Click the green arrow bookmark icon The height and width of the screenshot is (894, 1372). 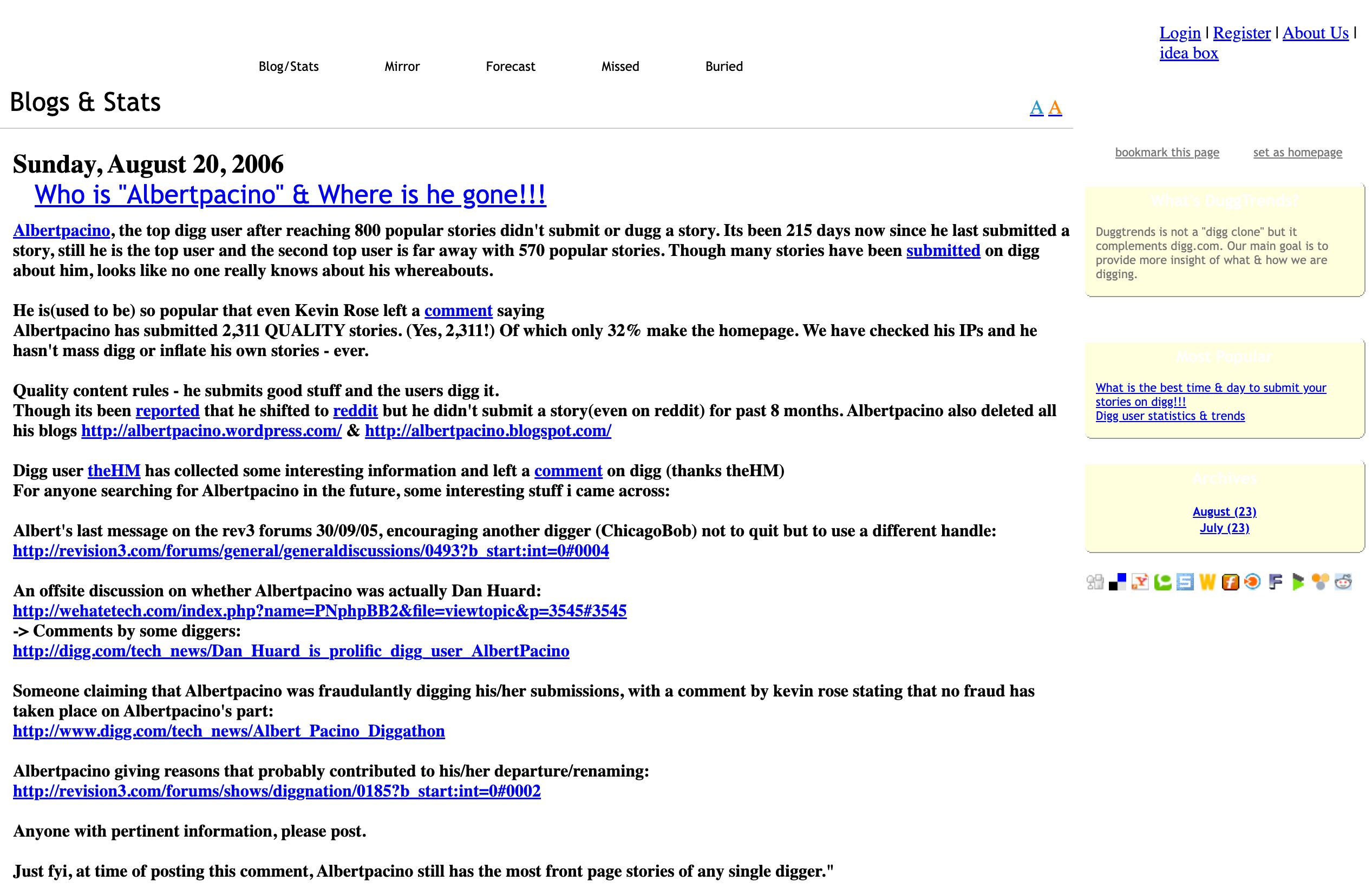pyautogui.click(x=1298, y=582)
